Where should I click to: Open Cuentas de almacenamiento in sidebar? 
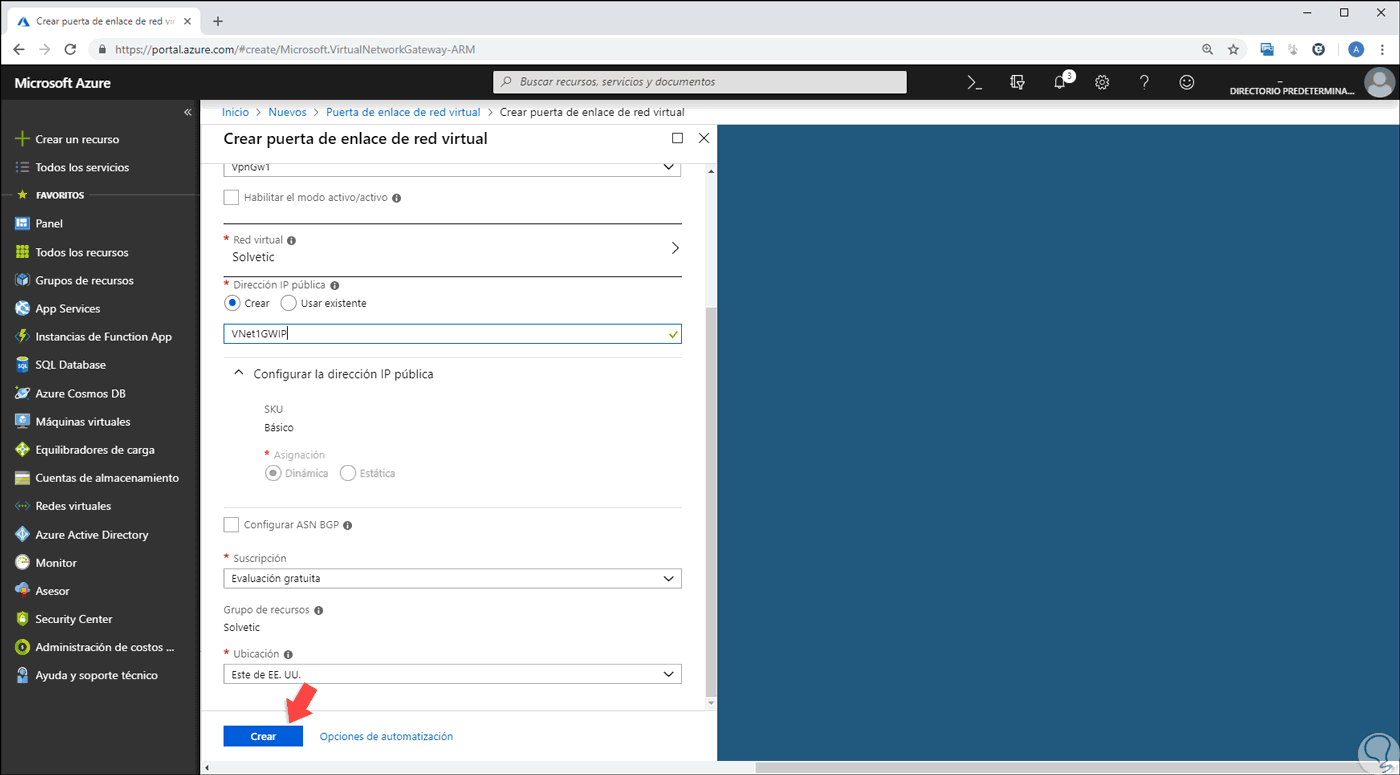pyautogui.click(x=107, y=478)
